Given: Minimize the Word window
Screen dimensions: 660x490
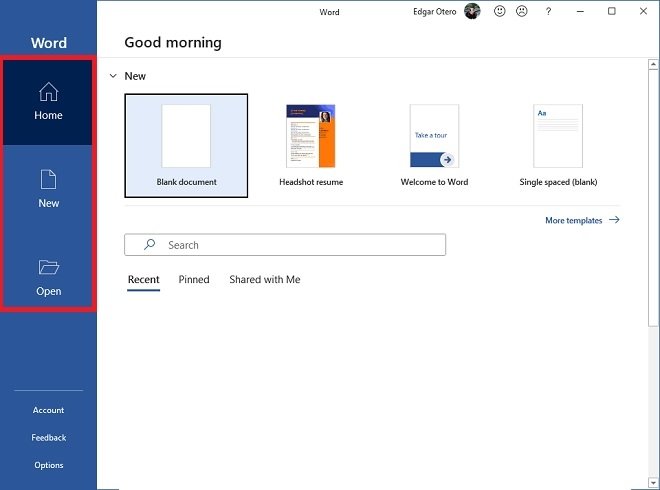Looking at the screenshot, I should point(580,11).
